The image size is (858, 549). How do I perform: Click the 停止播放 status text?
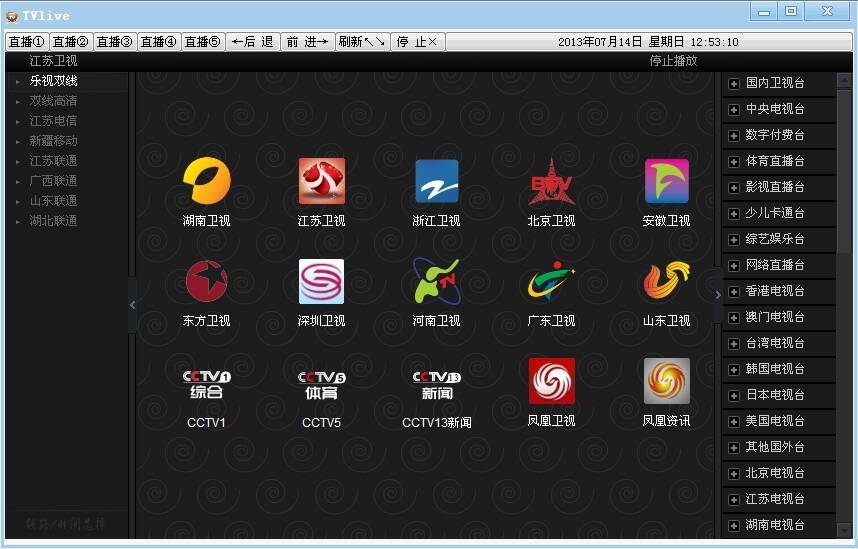coord(674,61)
